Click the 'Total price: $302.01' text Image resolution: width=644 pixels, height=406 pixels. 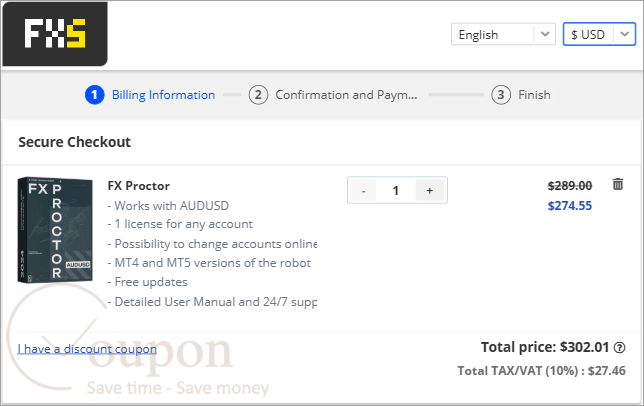[545, 347]
